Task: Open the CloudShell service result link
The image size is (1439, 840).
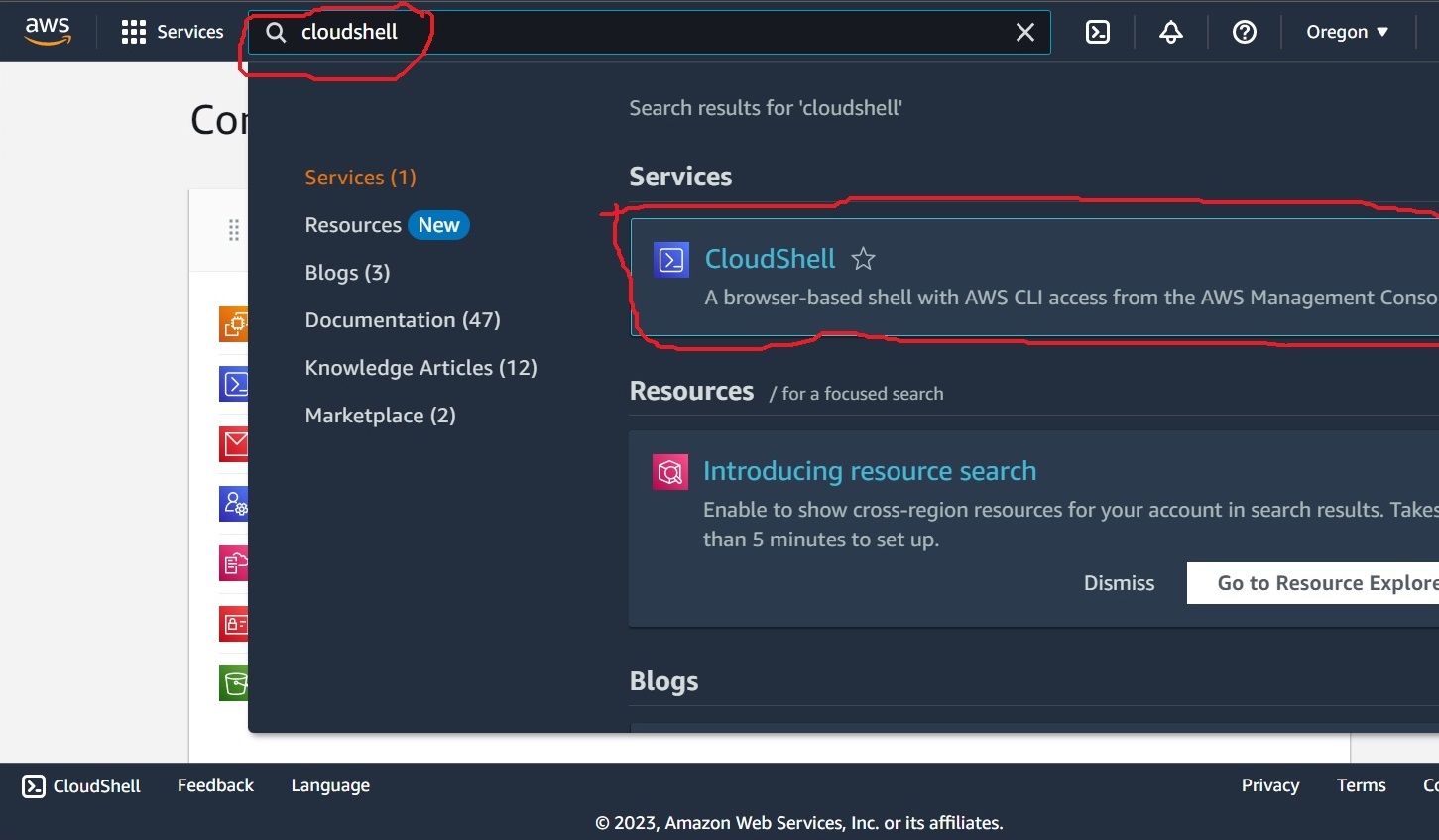Action: tap(770, 259)
